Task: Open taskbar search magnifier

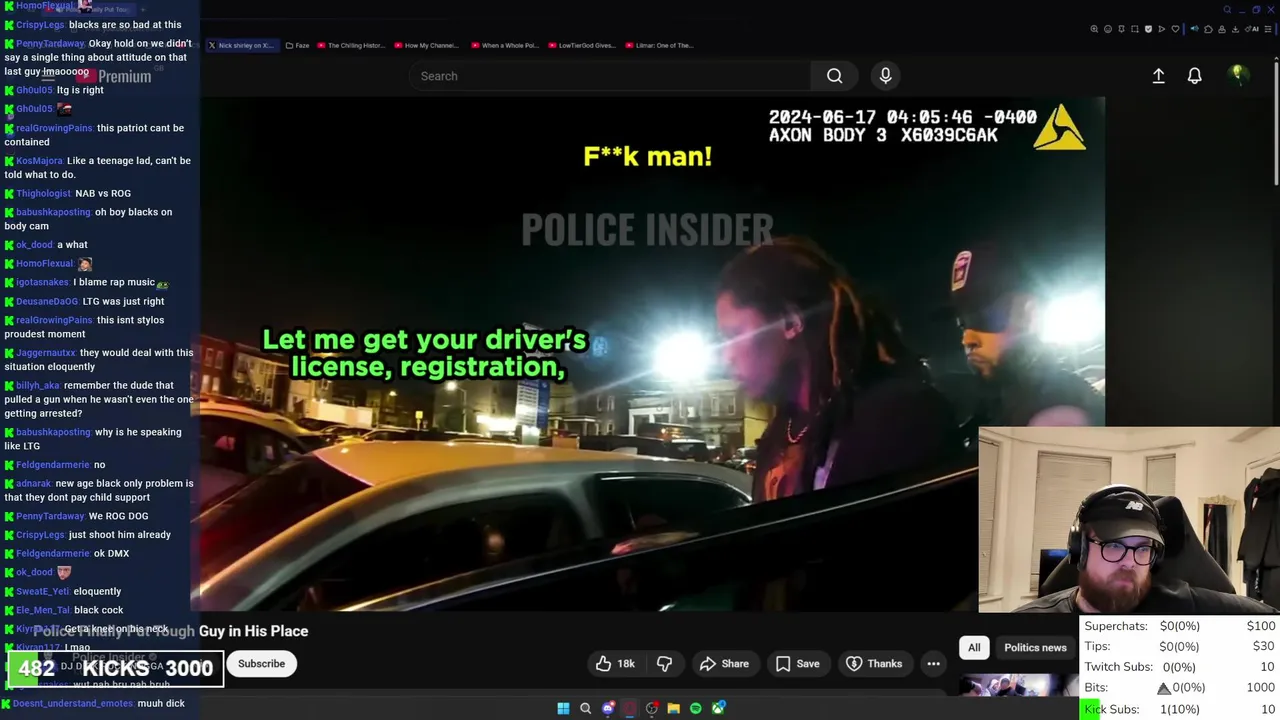Action: (586, 708)
